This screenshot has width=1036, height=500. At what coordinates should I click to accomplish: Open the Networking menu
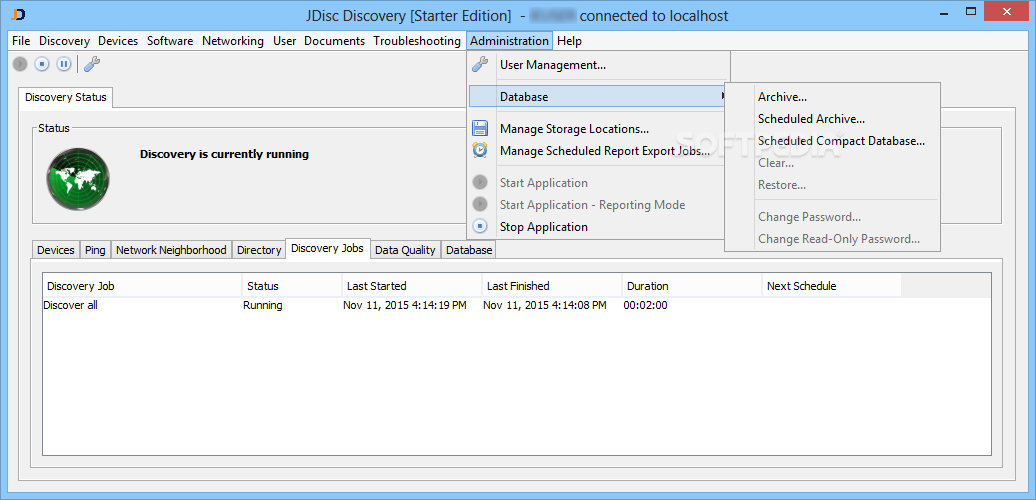tap(233, 41)
